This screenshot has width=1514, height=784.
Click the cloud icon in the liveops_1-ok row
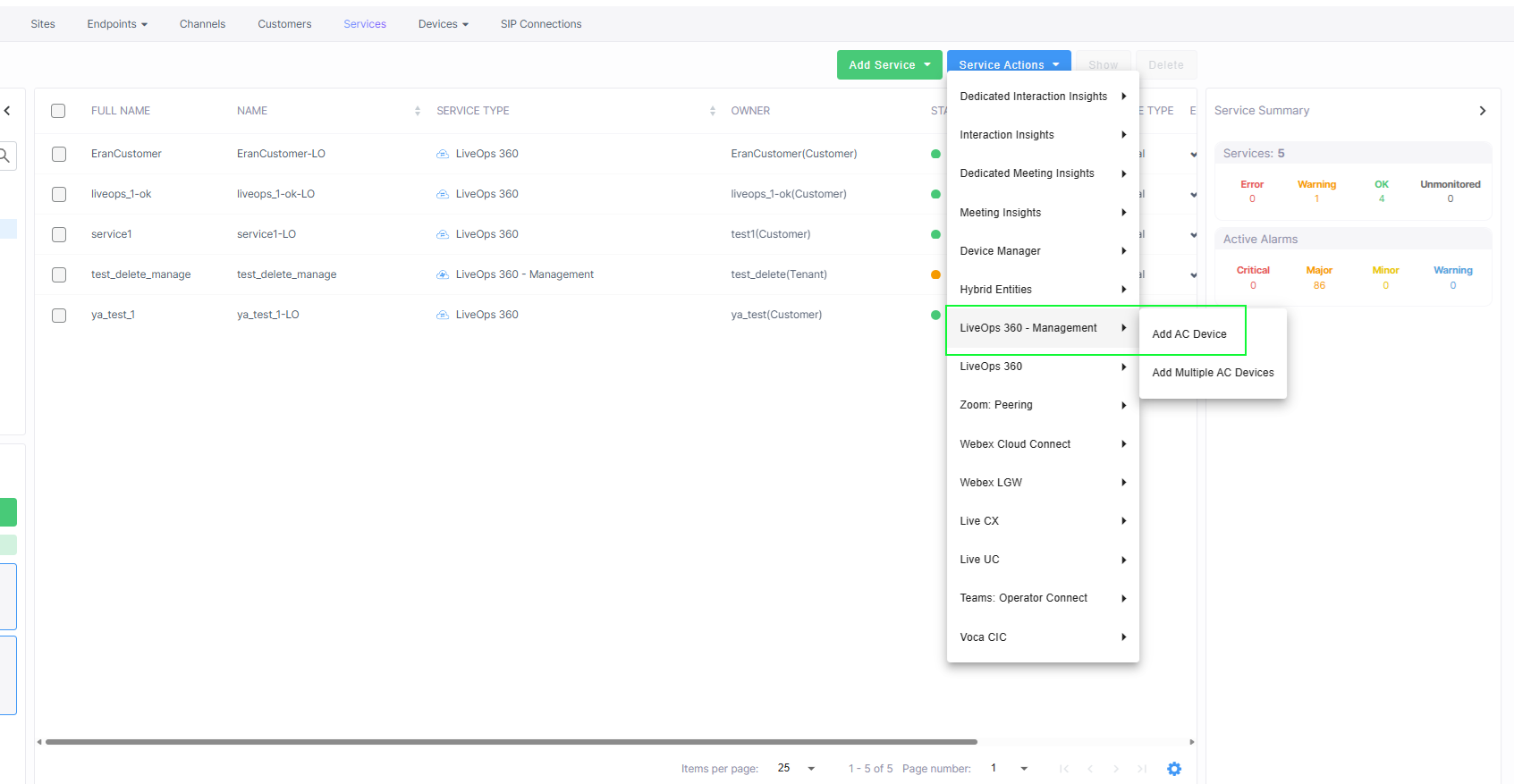[443, 194]
